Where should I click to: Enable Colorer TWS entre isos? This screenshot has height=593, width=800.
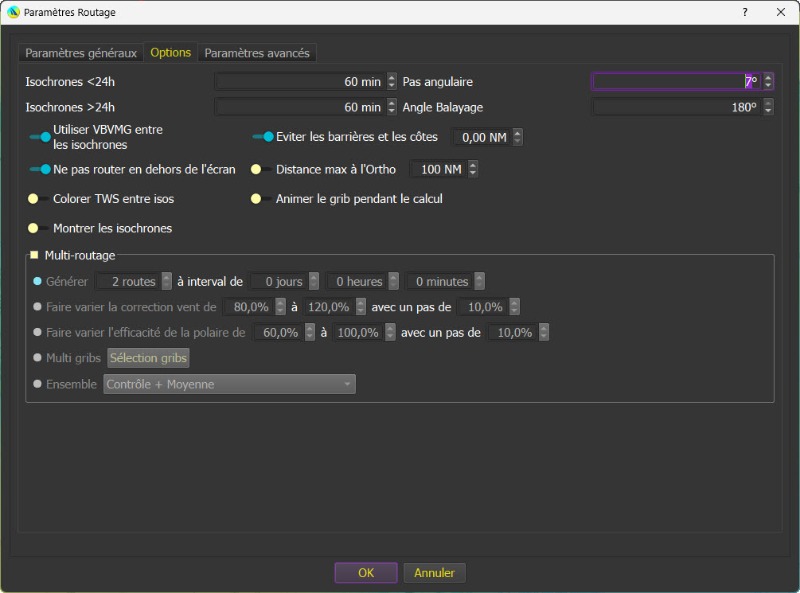(x=38, y=199)
